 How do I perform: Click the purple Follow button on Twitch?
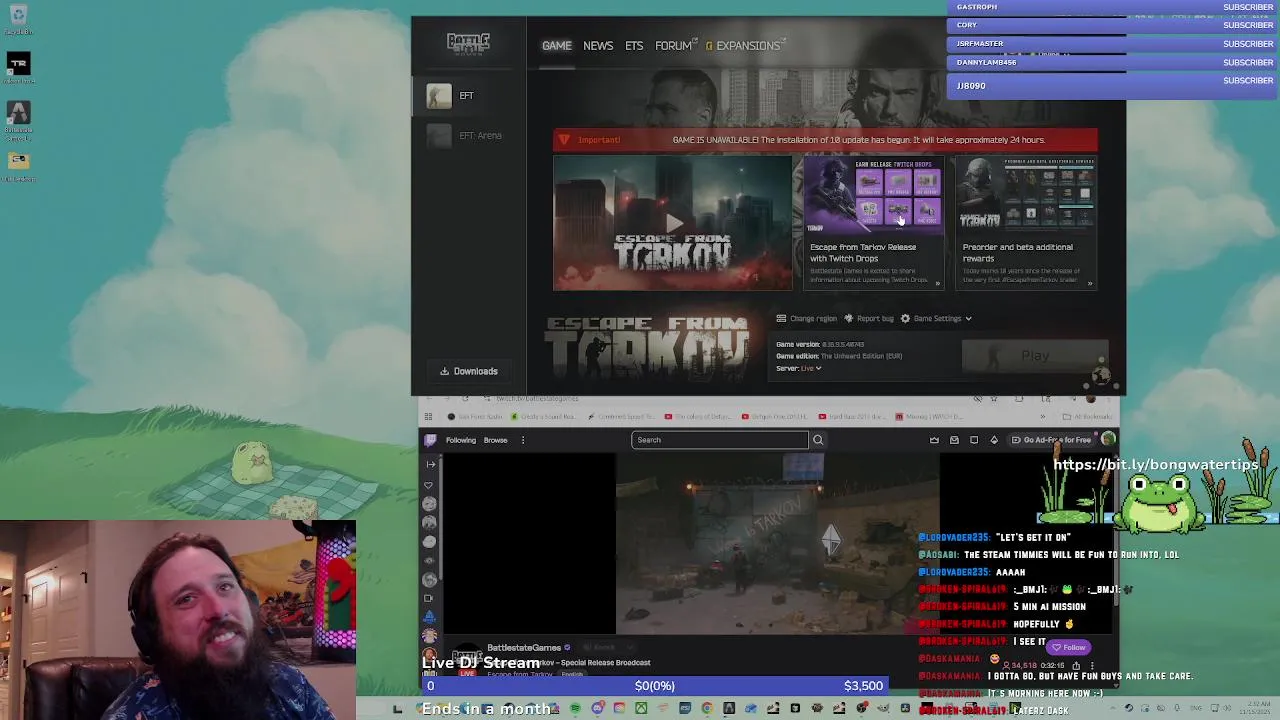point(1069,647)
